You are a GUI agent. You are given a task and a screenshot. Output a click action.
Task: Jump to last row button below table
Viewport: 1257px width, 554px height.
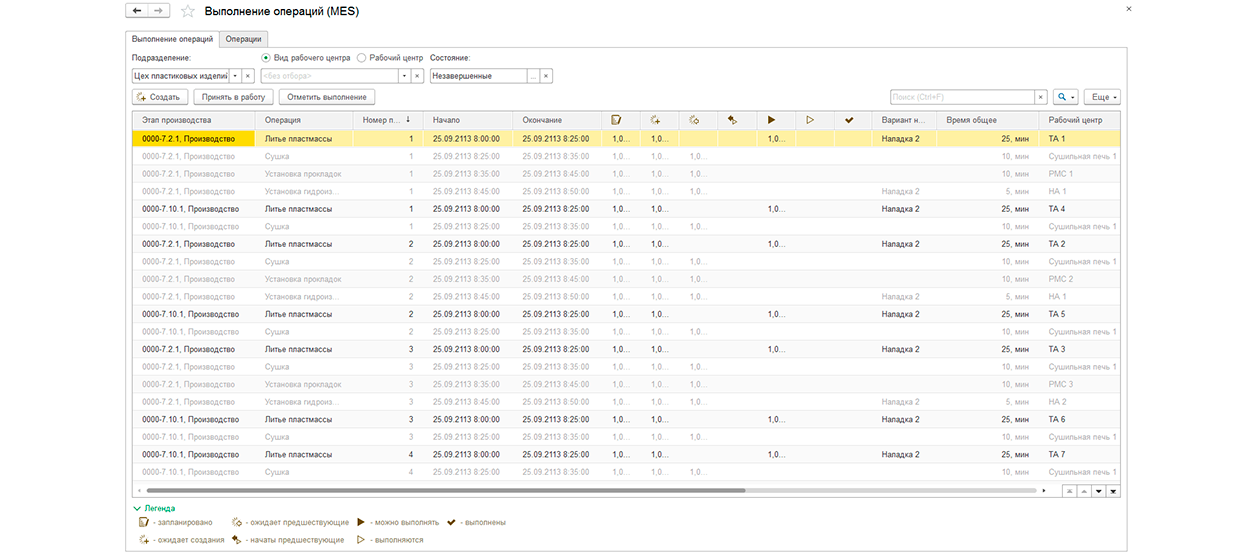[x=1113, y=491]
